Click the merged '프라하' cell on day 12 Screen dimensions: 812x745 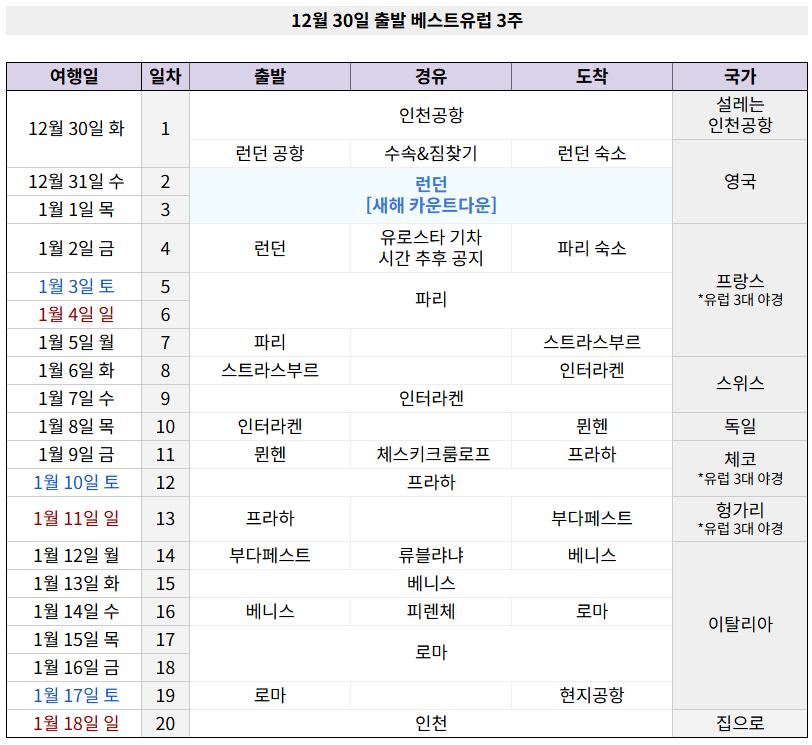pyautogui.click(x=431, y=483)
